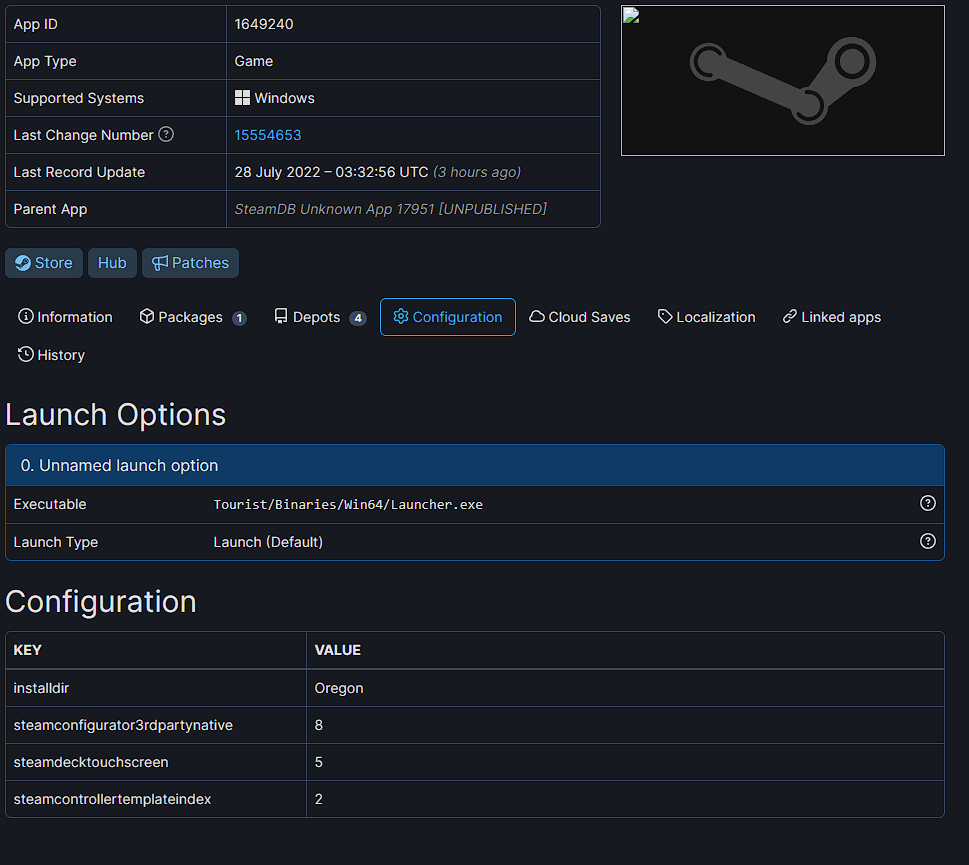
Task: Click the depot icon on Depots tab
Action: (x=281, y=316)
